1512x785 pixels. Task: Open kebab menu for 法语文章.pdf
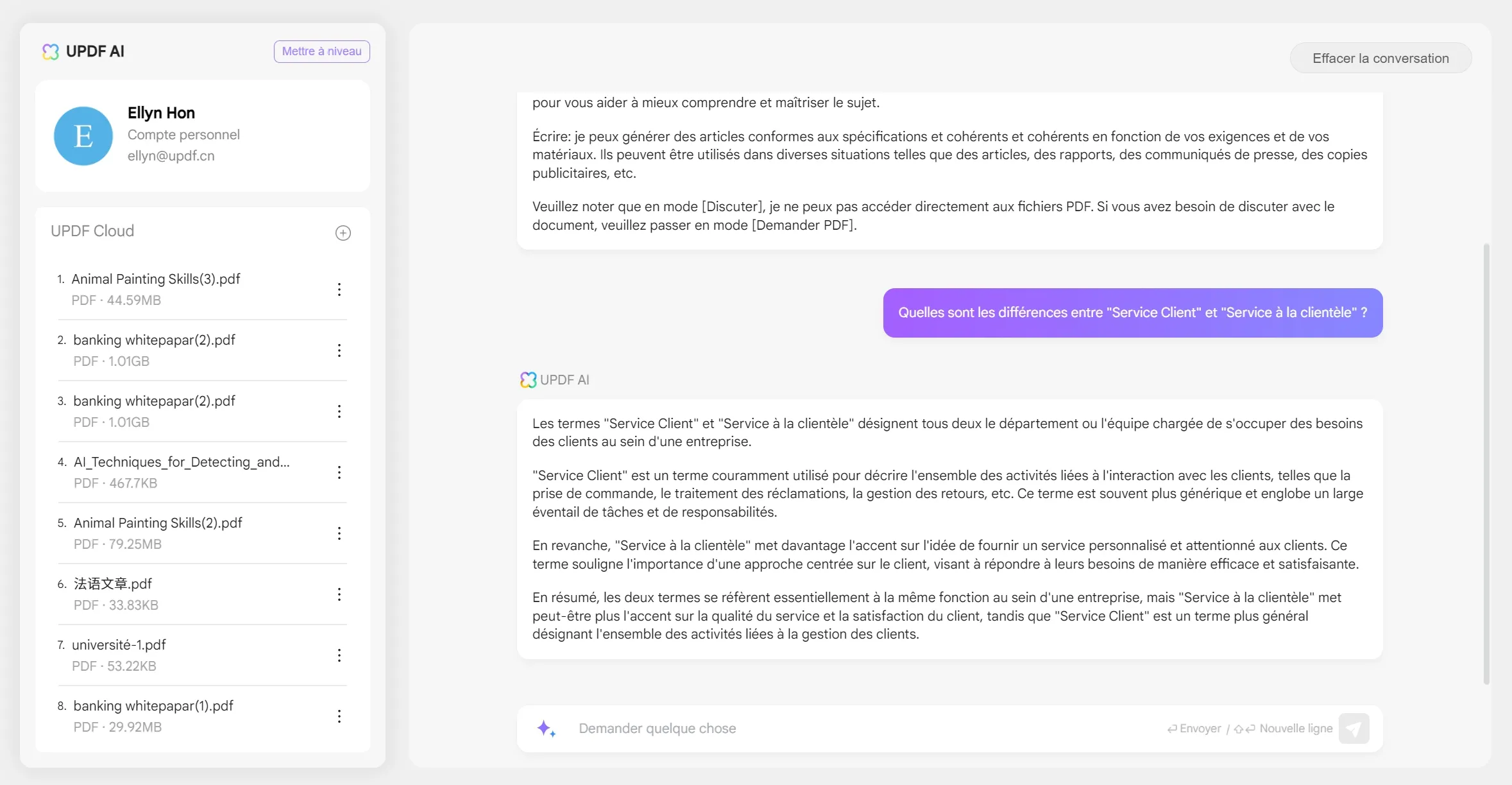(x=339, y=594)
